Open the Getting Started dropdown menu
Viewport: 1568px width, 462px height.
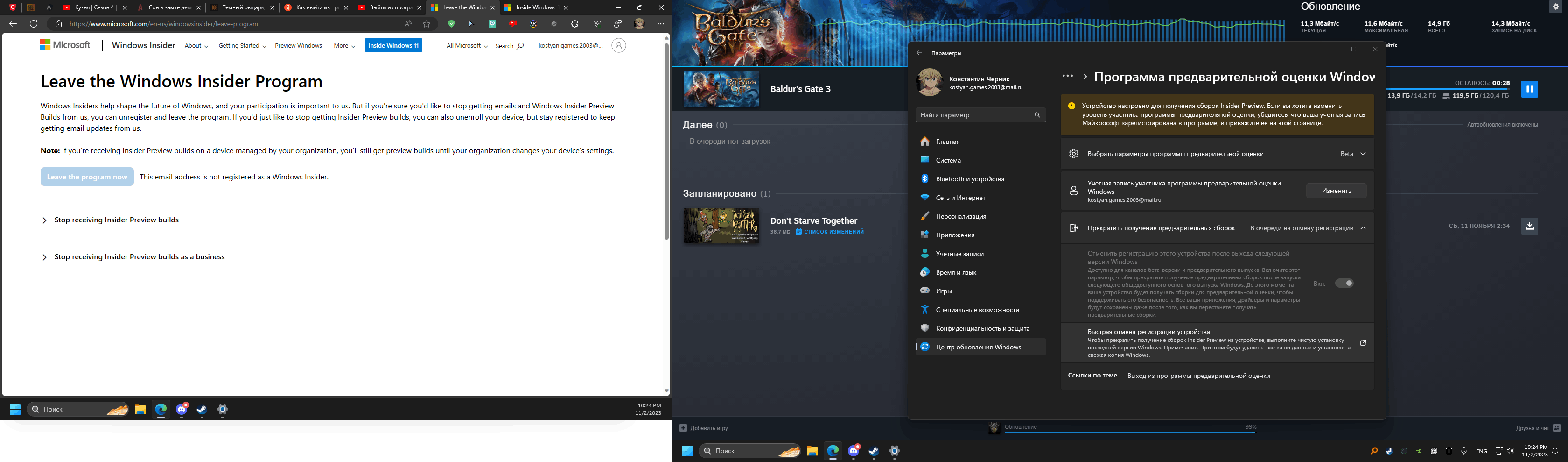[x=242, y=46]
